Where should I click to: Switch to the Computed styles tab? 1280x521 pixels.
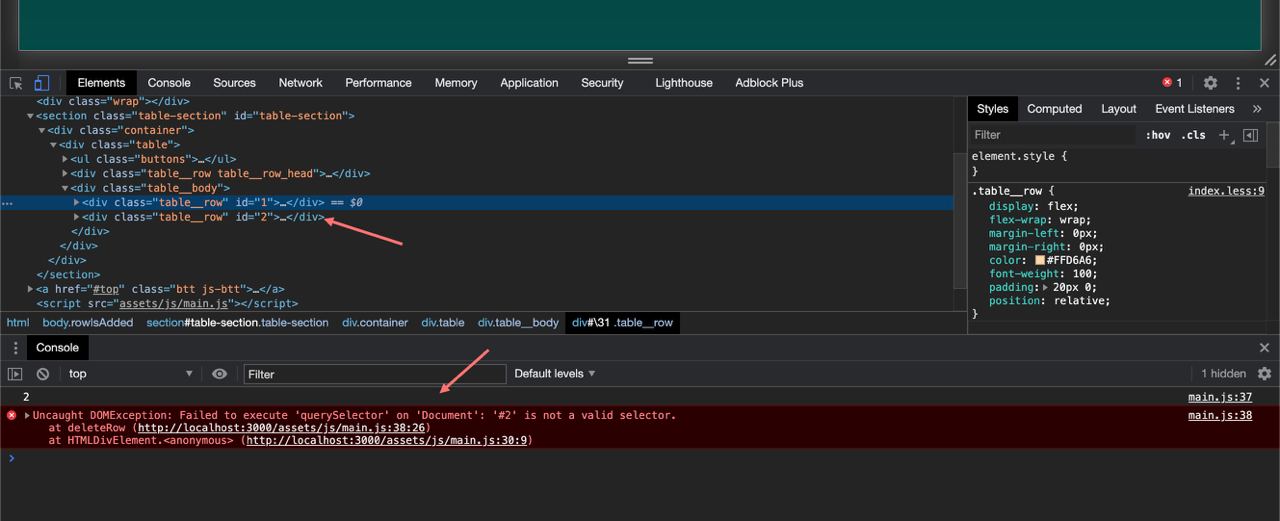pos(1054,109)
